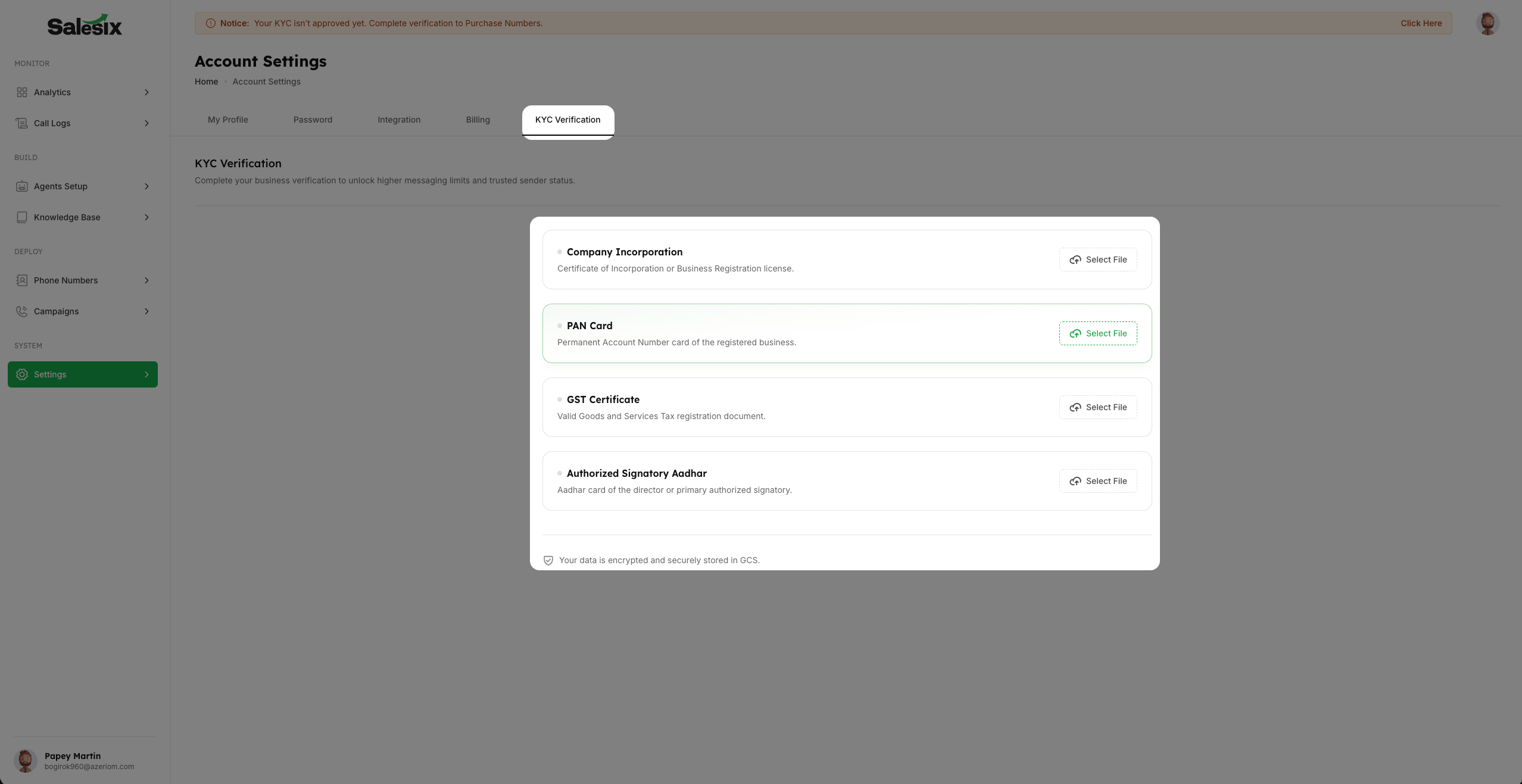Image resolution: width=1522 pixels, height=784 pixels.
Task: Select File for PAN Card
Action: coord(1098,333)
